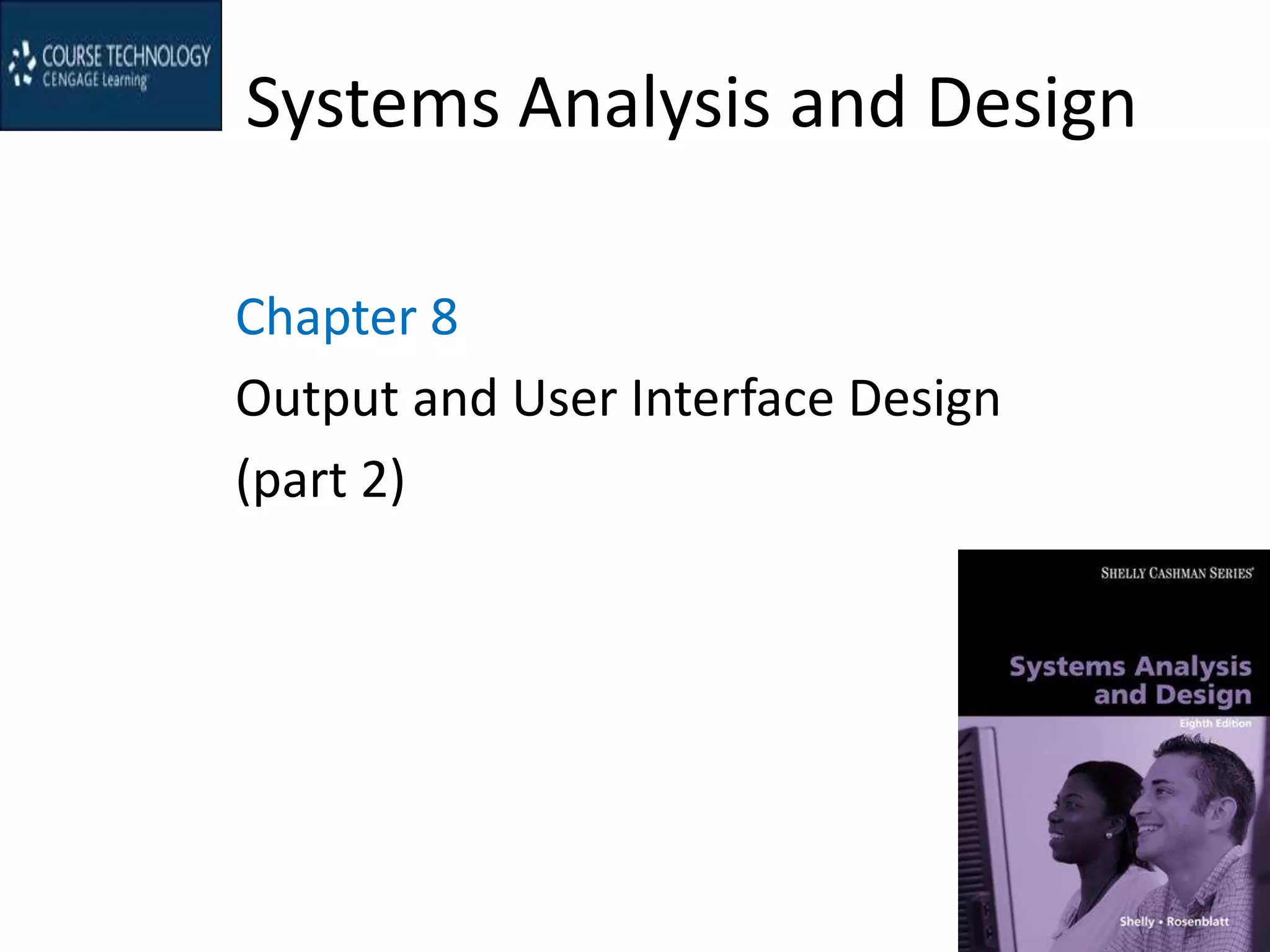Click the dotted swirl icon in logo
The width and height of the screenshot is (1270, 952).
(22, 63)
